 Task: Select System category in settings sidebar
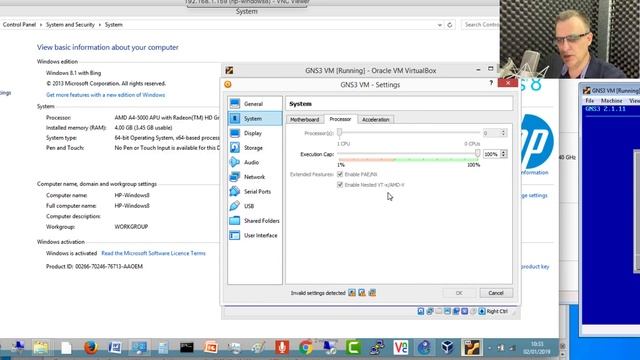tap(255, 118)
